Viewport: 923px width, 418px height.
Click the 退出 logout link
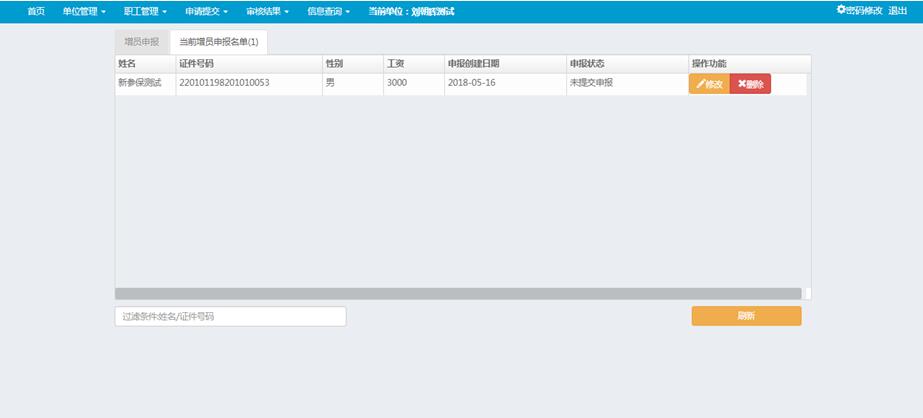pyautogui.click(x=898, y=10)
